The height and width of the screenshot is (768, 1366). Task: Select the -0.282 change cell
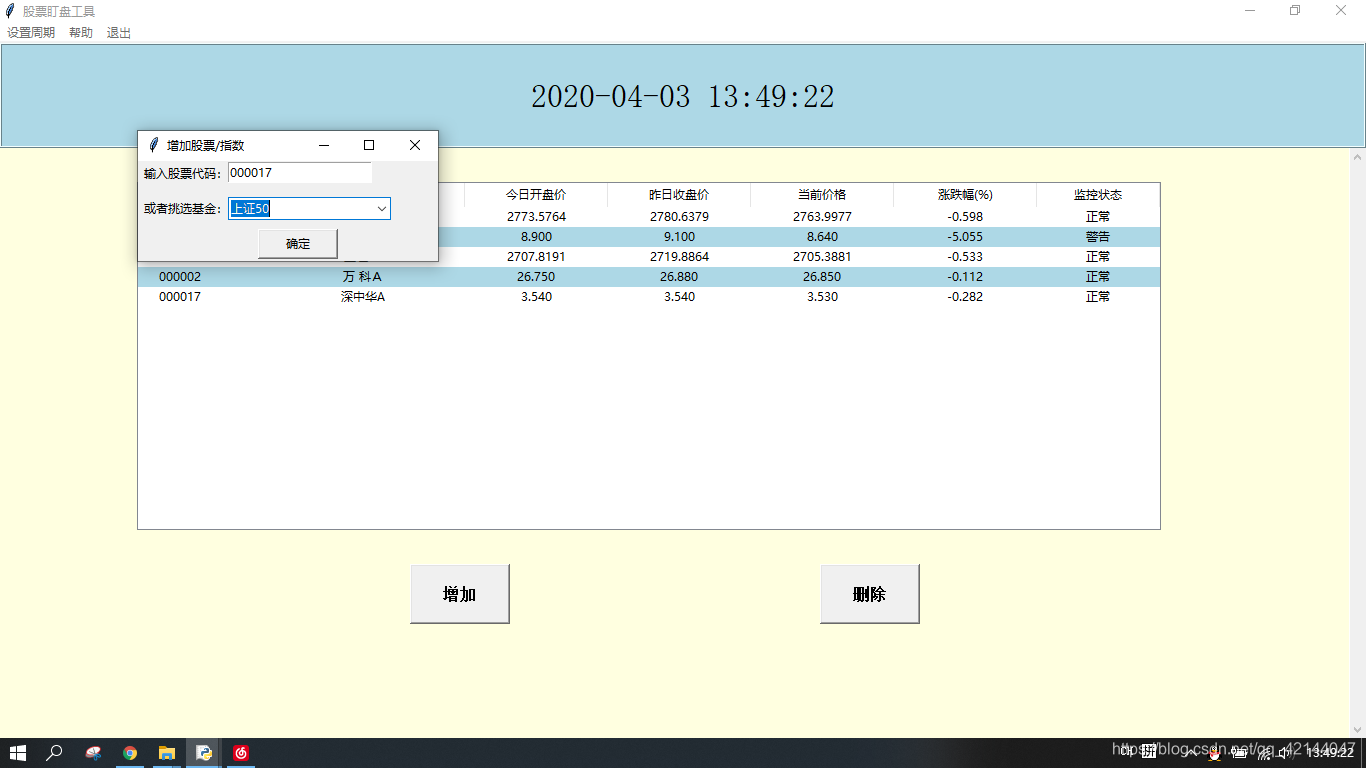click(x=965, y=297)
